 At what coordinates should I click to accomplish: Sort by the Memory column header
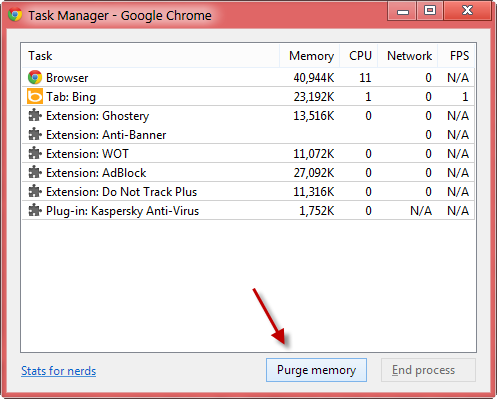coord(310,56)
